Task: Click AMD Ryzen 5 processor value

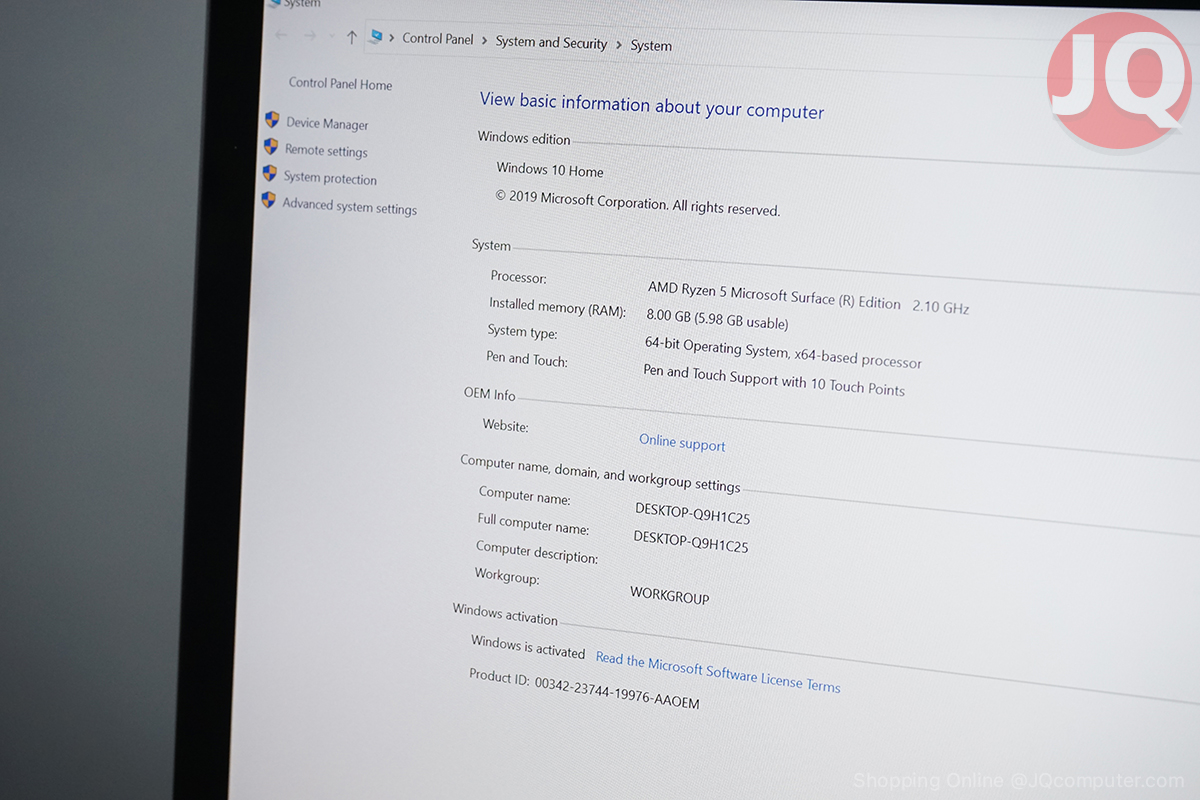Action: point(774,295)
